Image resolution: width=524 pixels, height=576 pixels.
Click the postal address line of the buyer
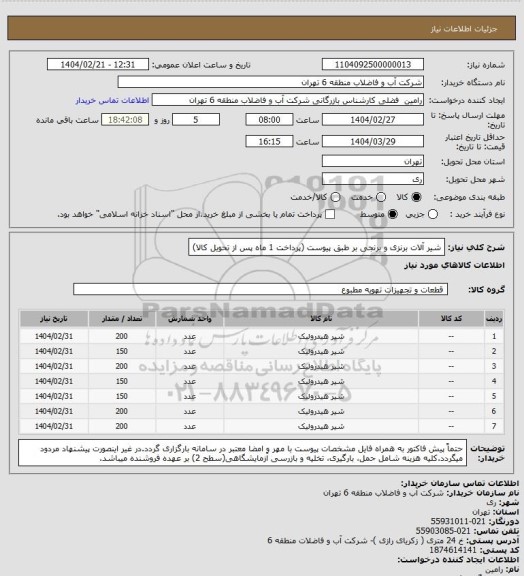[393, 541]
